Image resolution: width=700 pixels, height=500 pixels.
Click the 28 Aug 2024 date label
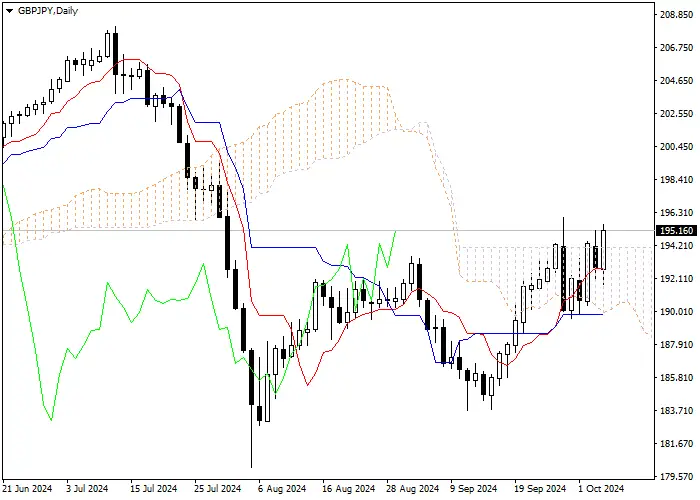(413, 489)
